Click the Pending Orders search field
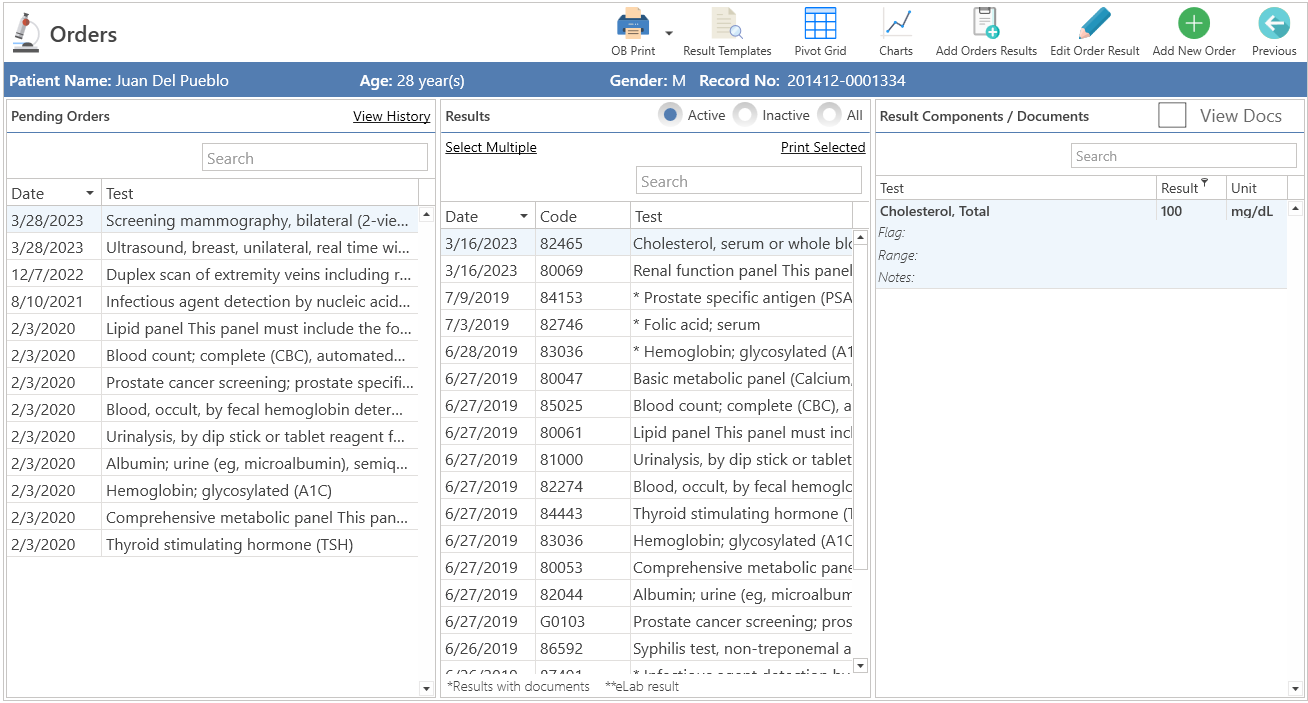Screen dimensions: 1308x703 pyautogui.click(x=315, y=158)
